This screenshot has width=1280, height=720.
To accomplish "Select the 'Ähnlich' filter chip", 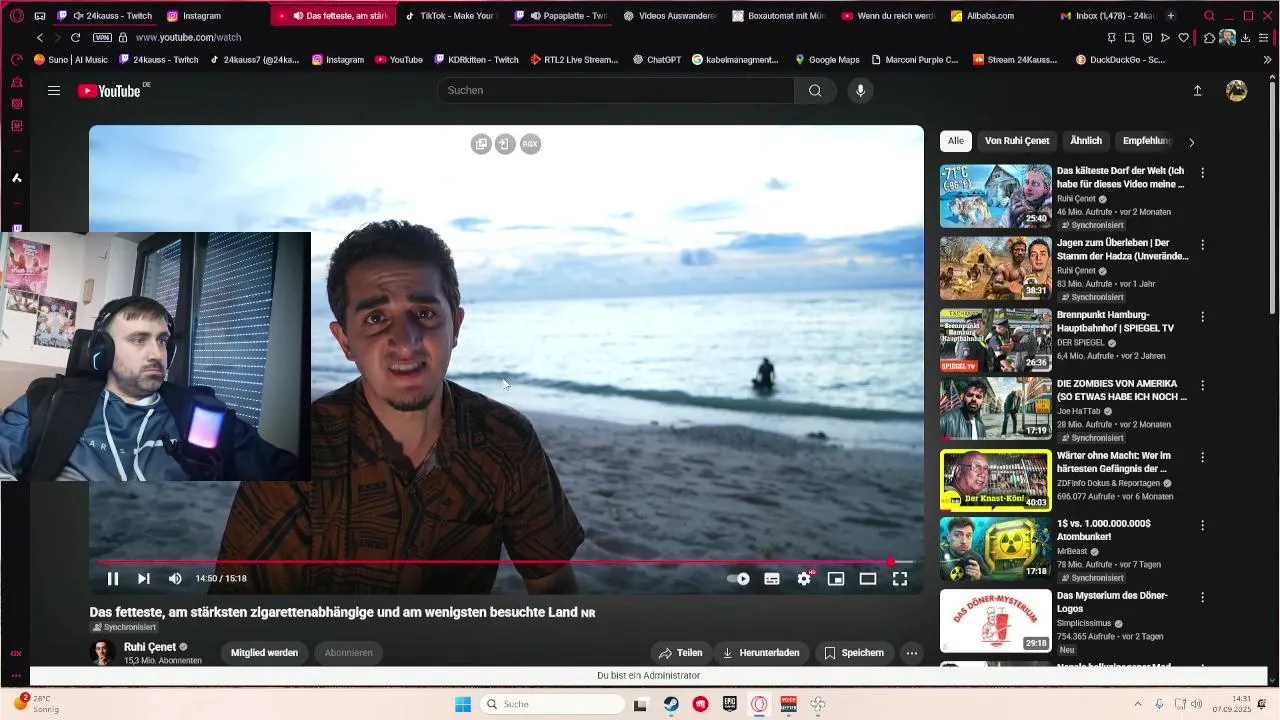I will click(1086, 141).
